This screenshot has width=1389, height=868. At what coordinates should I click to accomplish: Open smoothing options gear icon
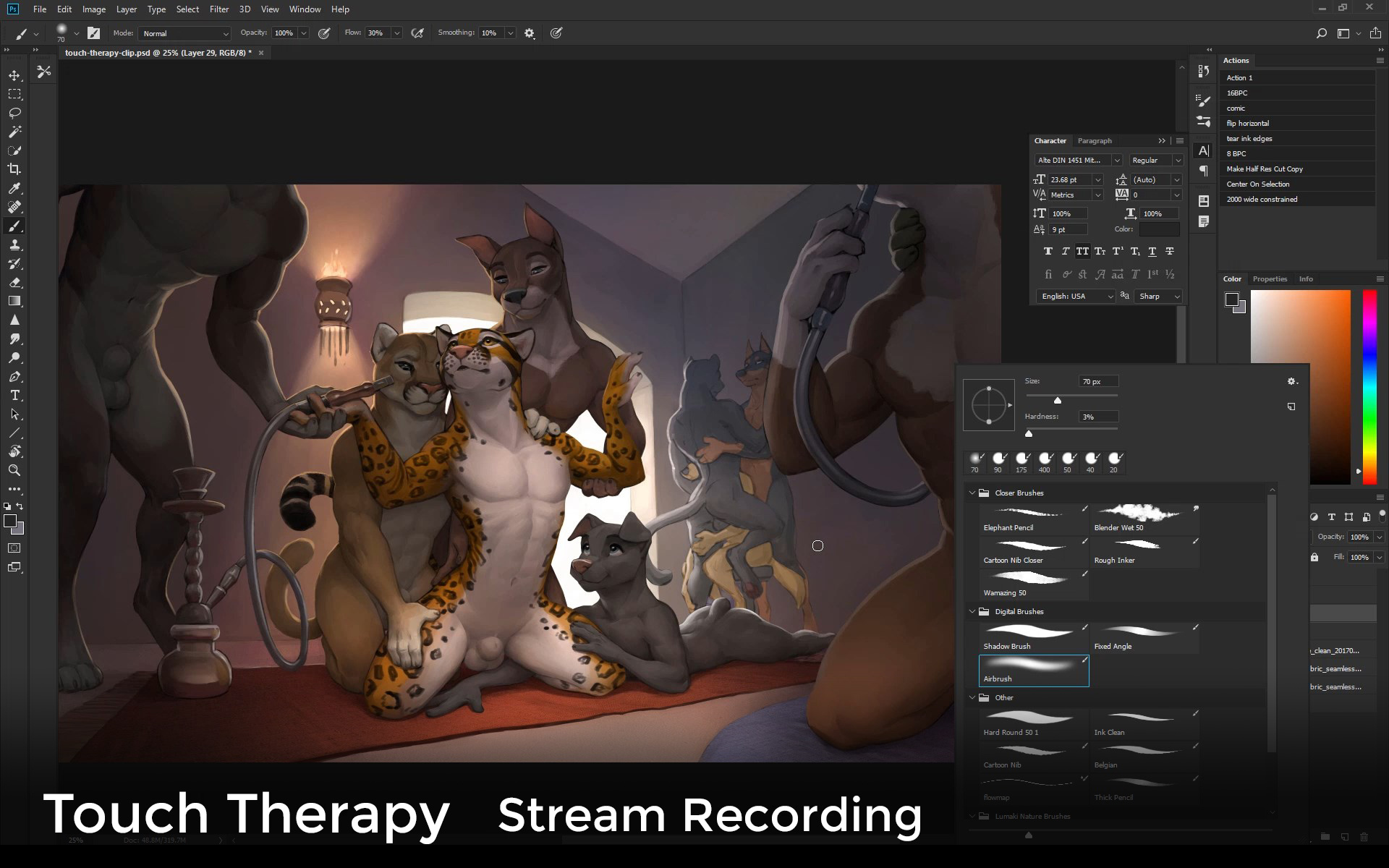point(530,33)
